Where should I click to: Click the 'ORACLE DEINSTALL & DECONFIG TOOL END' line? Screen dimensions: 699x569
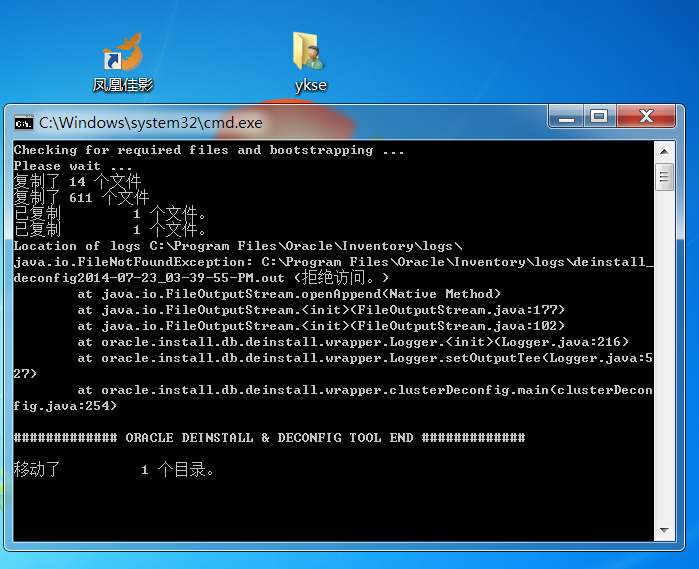269,438
